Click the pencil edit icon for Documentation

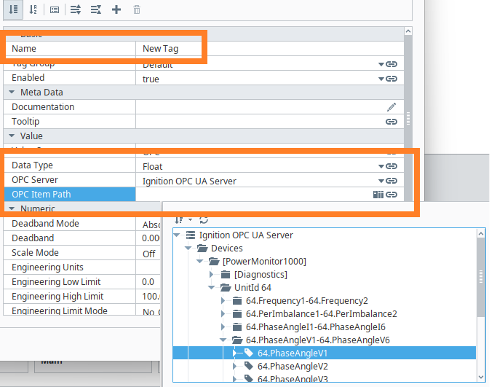pos(391,107)
